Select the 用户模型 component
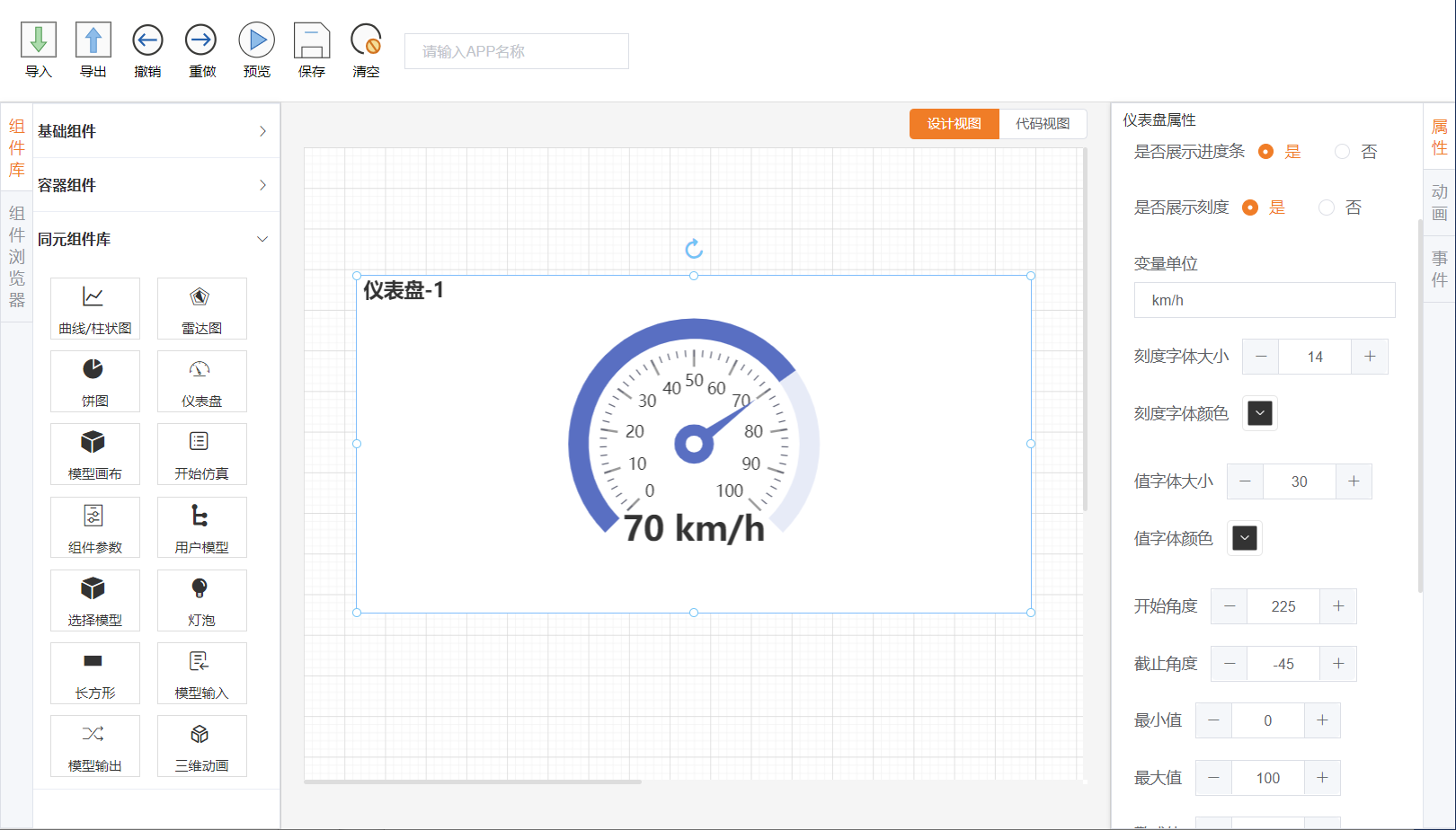The image size is (1456, 830). [202, 527]
